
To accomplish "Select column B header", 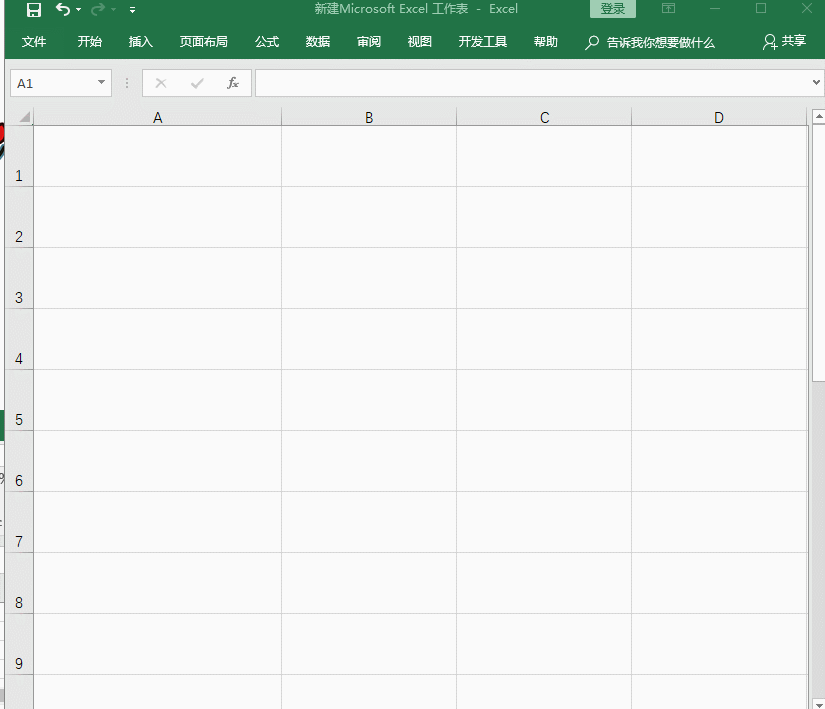I will 369,117.
